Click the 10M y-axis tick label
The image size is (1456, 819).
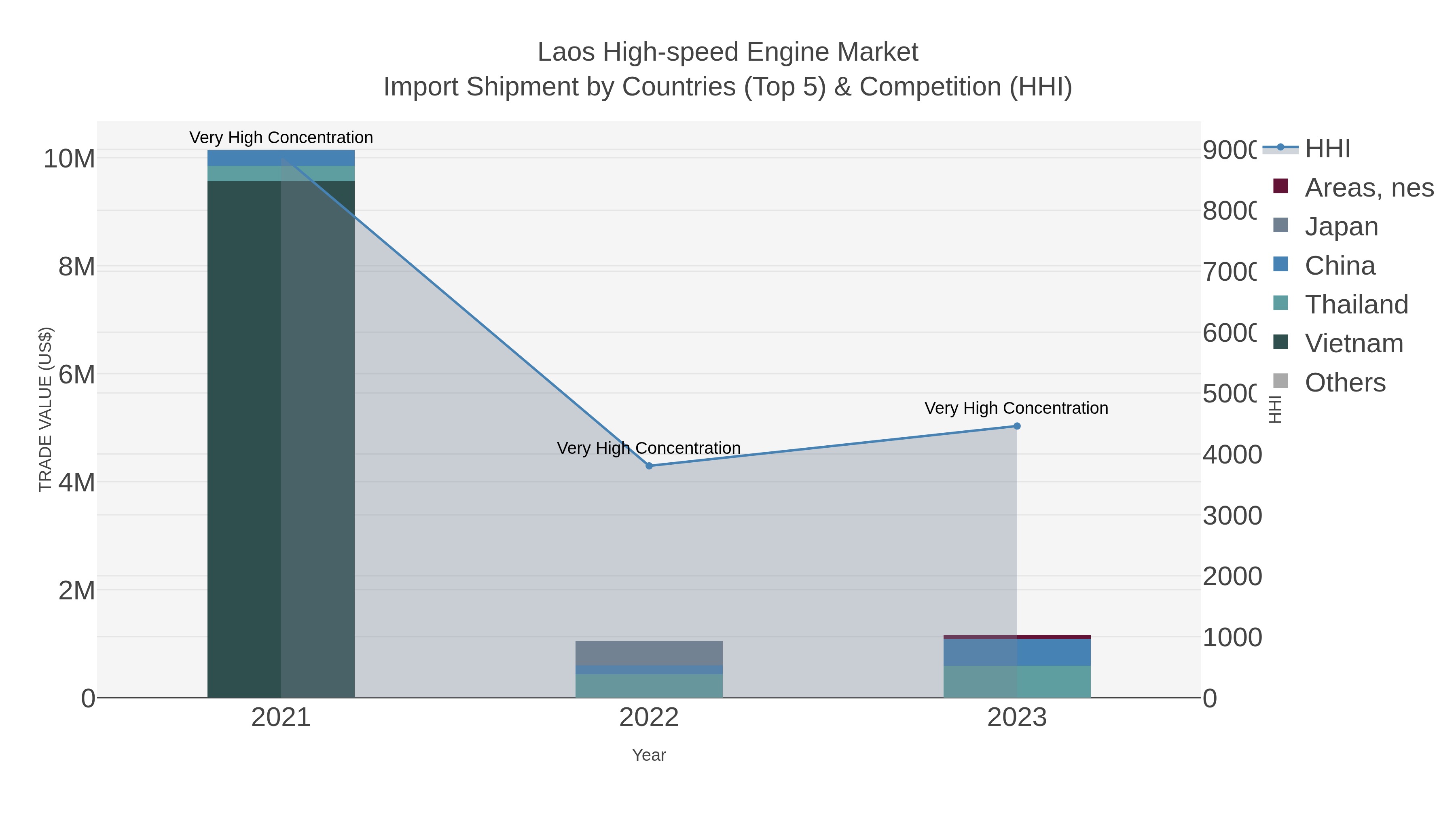69,159
